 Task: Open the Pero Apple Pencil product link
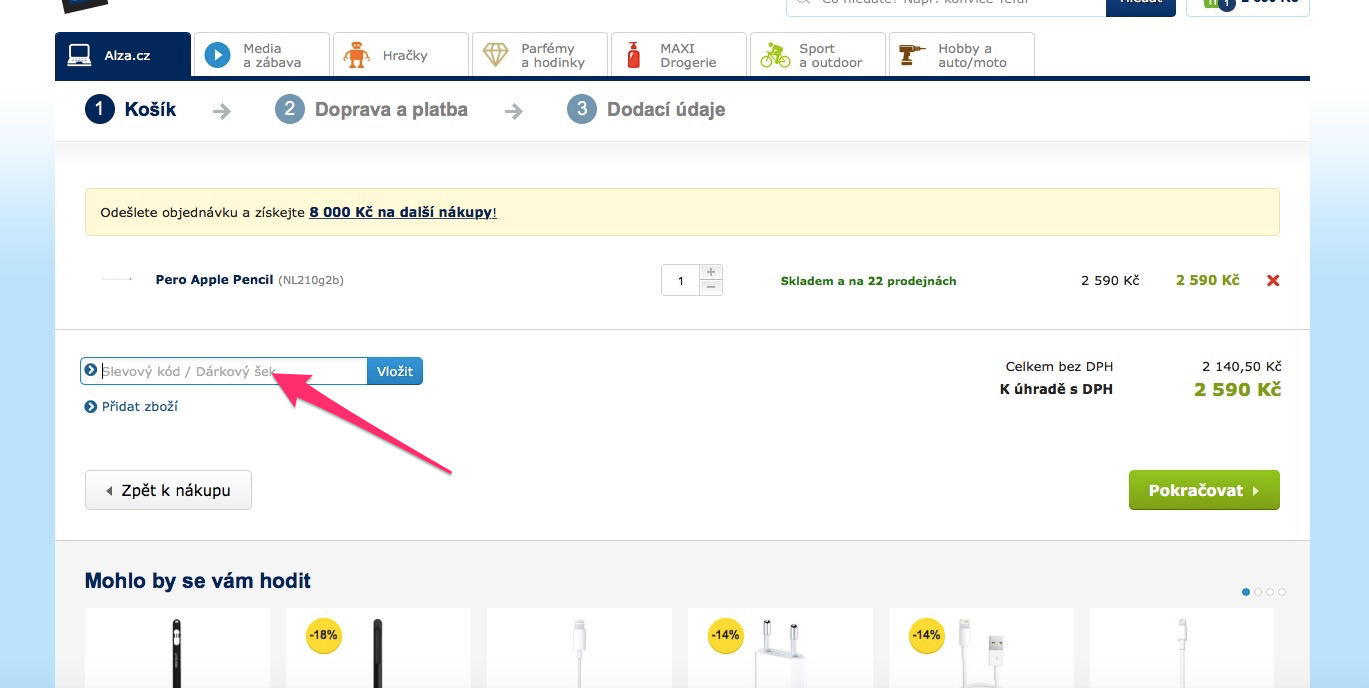pyautogui.click(x=214, y=280)
